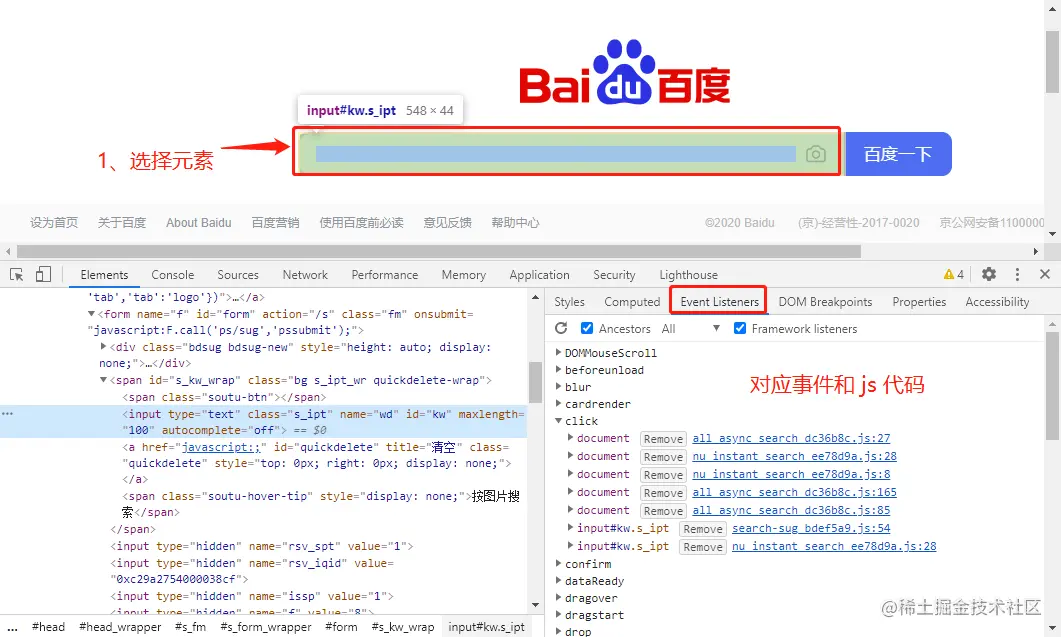1061x637 pixels.
Task: Remove listener for search-sug_bdef5a9.js:54
Action: point(702,529)
